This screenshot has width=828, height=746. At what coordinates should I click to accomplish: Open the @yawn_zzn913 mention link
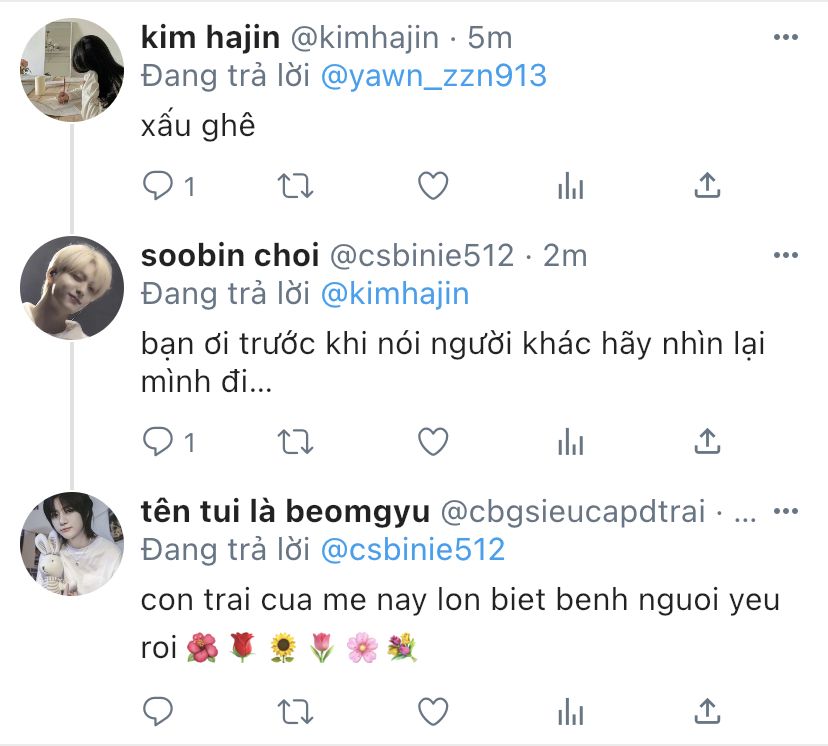(x=434, y=76)
